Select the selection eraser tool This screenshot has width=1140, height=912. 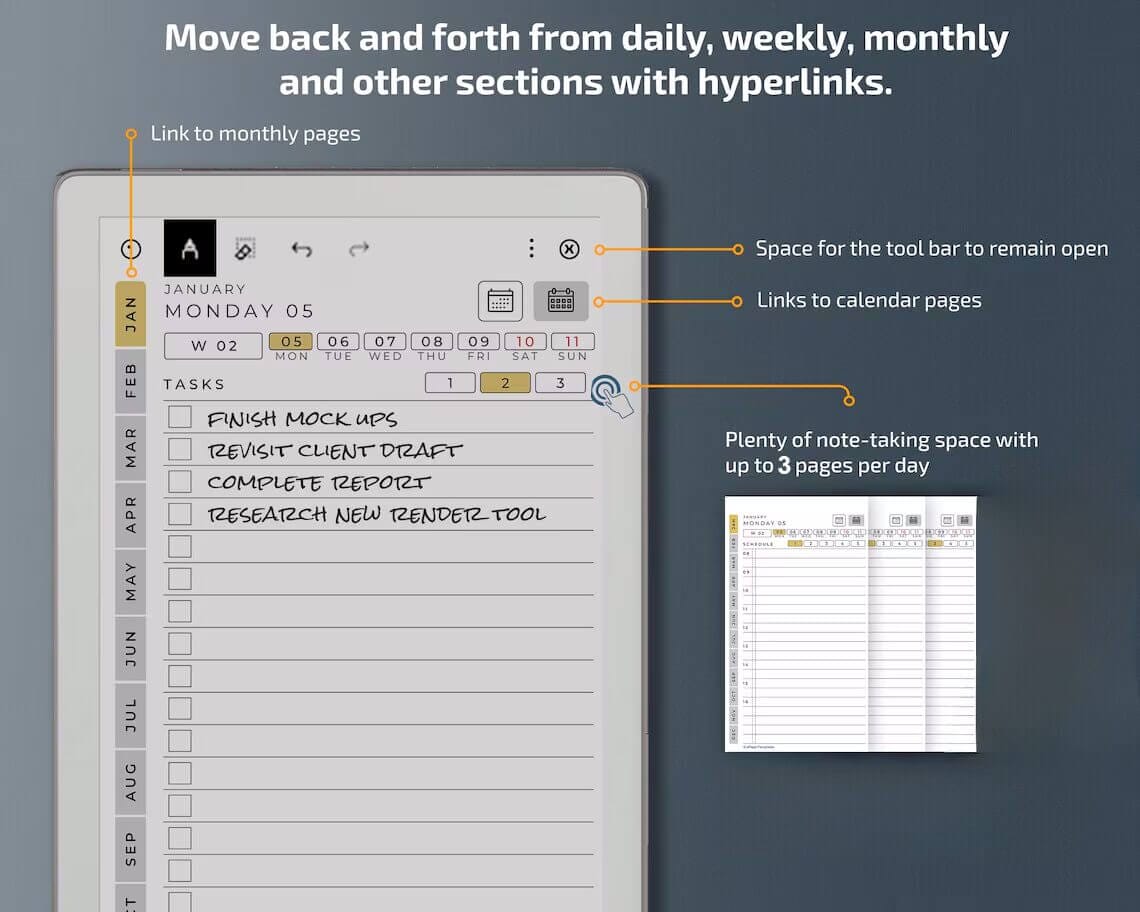245,249
